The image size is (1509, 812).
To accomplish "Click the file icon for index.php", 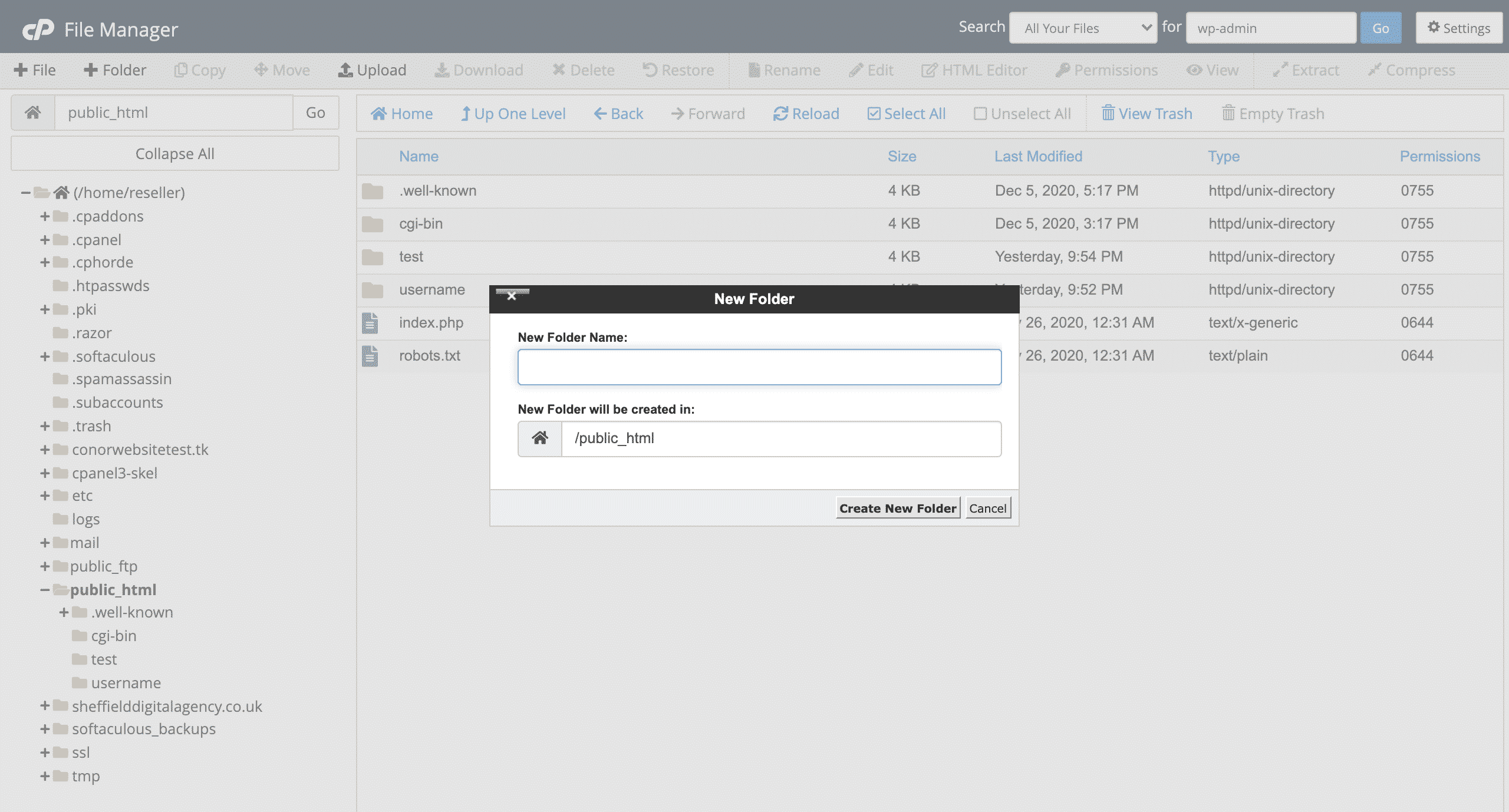I will point(370,323).
